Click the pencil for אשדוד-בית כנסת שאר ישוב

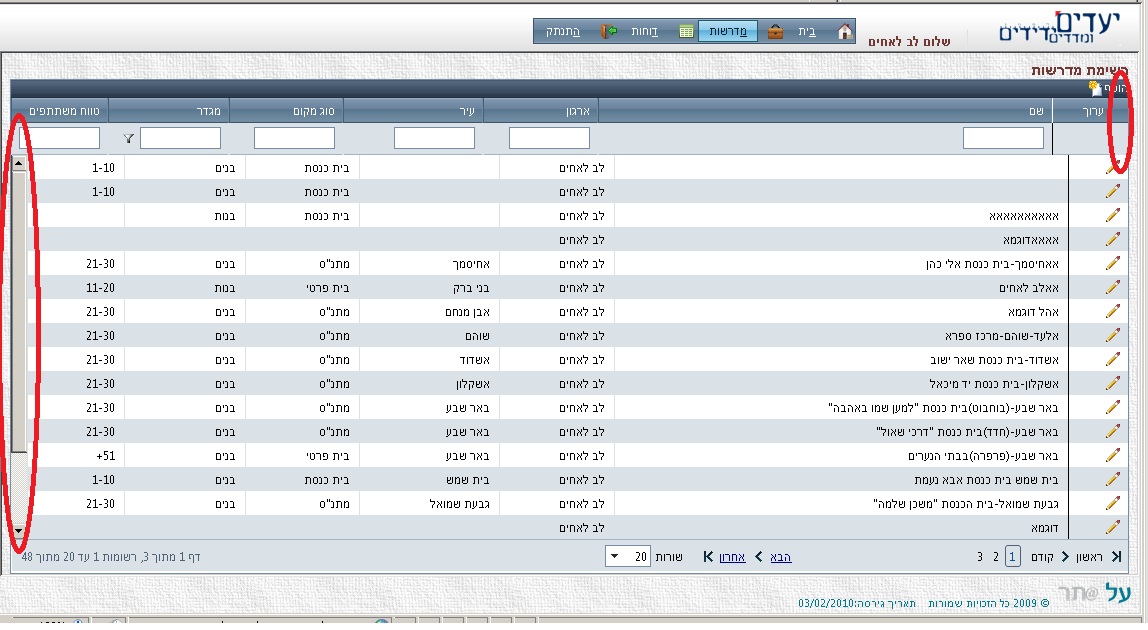(1113, 360)
